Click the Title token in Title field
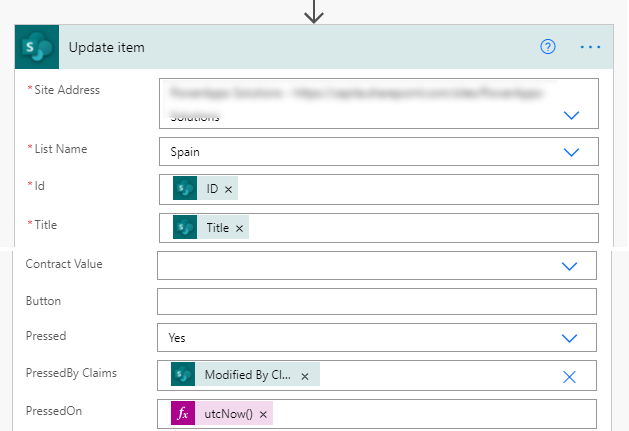Image resolution: width=629 pixels, height=431 pixels. pos(211,227)
